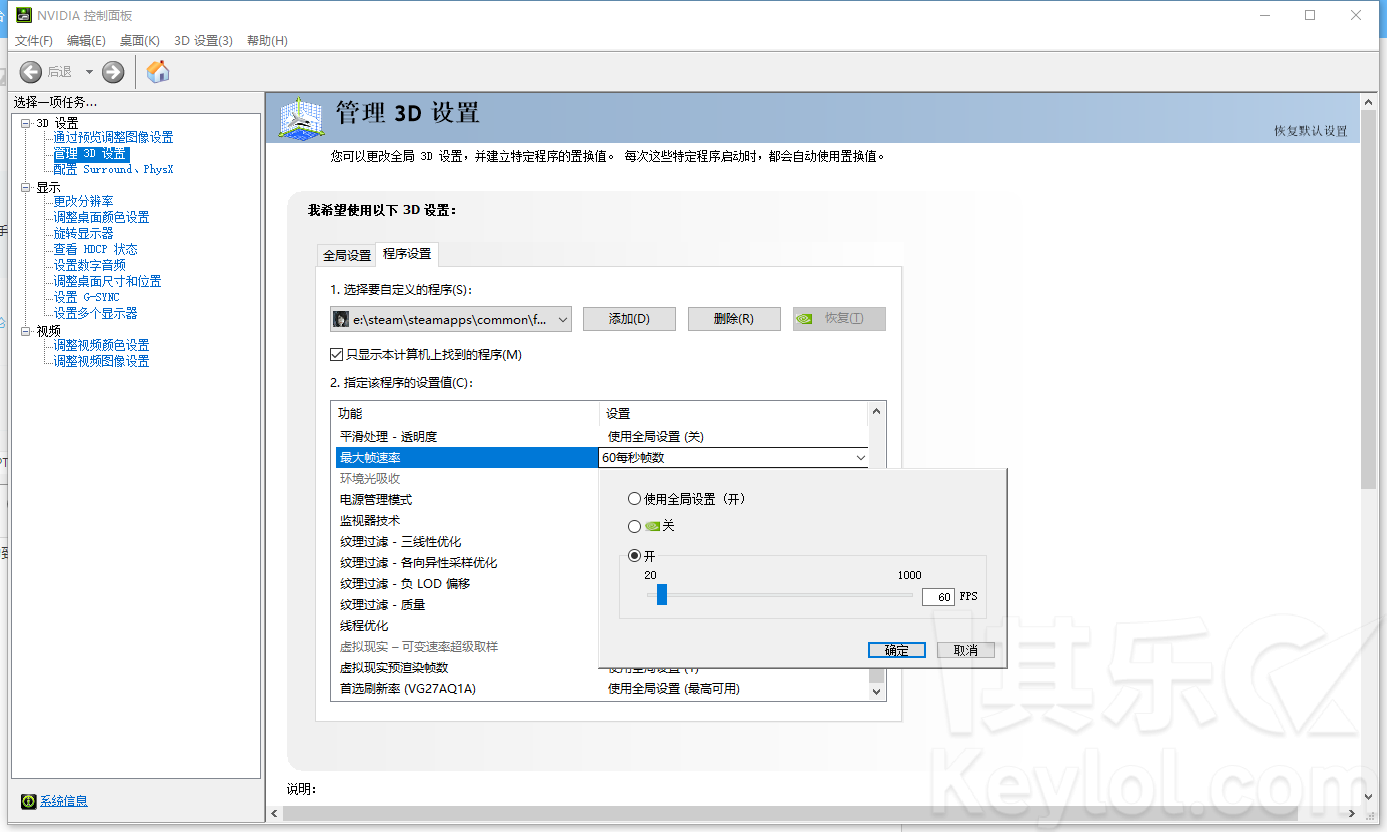Open the 文件(F) menu
This screenshot has height=832, width=1387.
point(34,40)
